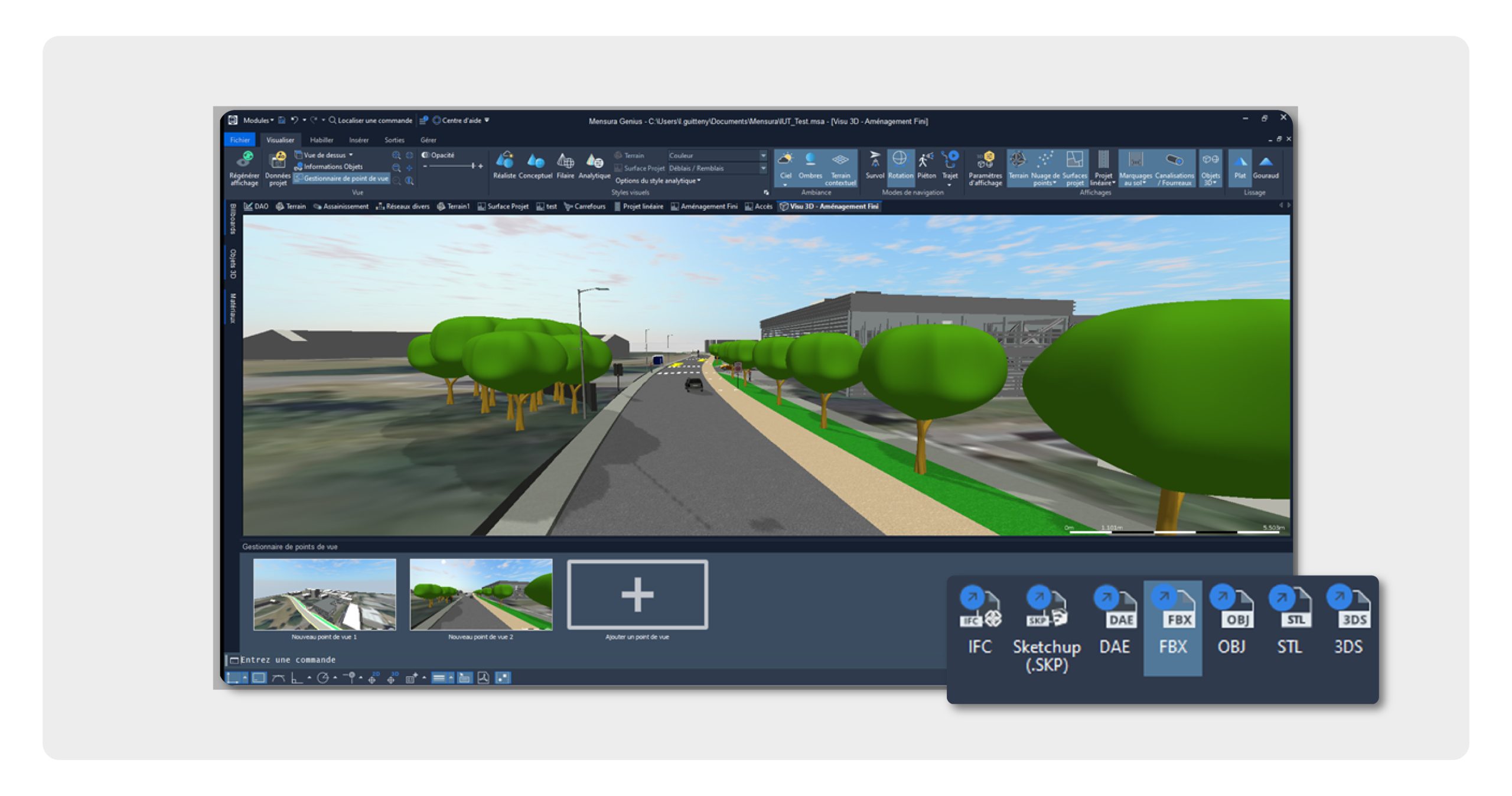Viewport: 1512px width, 796px height.
Task: Select the Réaliste visual style
Action: 504,161
